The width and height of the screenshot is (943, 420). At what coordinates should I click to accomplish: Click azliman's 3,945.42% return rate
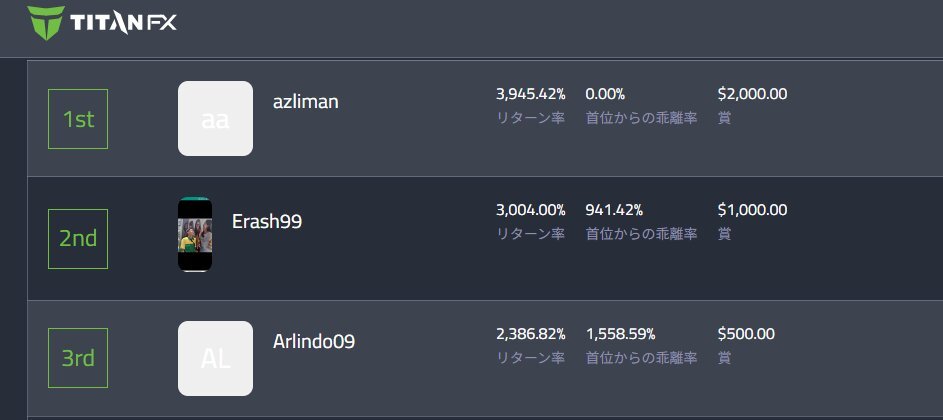tap(530, 94)
